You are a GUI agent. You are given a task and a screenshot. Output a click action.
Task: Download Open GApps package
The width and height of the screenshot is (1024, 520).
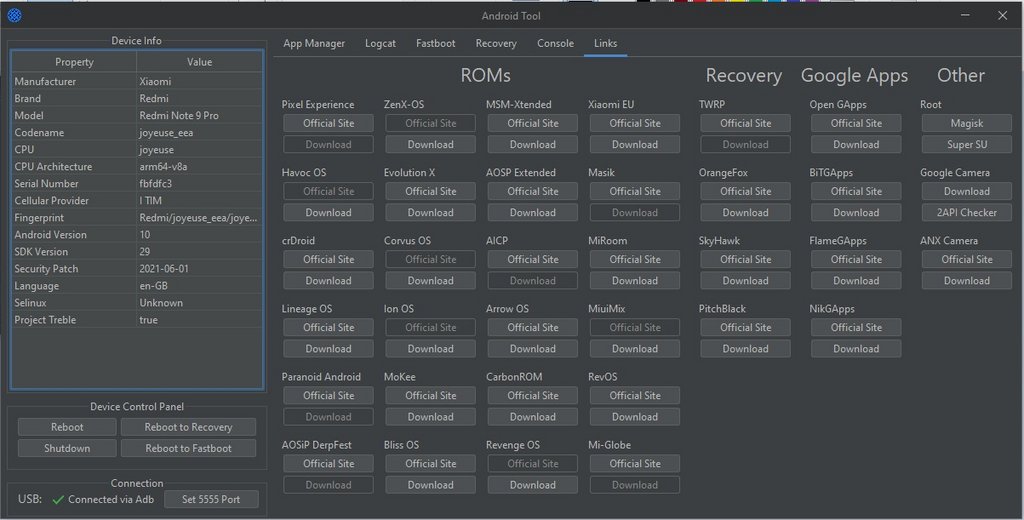point(856,144)
